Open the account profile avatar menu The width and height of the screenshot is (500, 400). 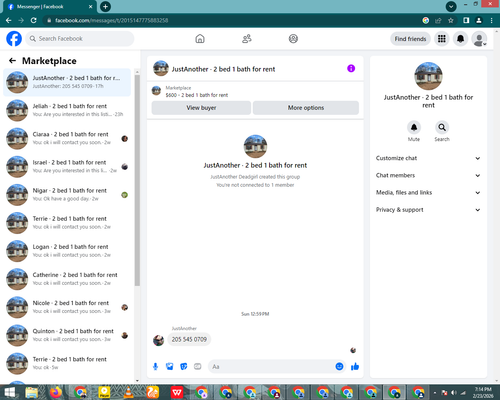[479, 39]
